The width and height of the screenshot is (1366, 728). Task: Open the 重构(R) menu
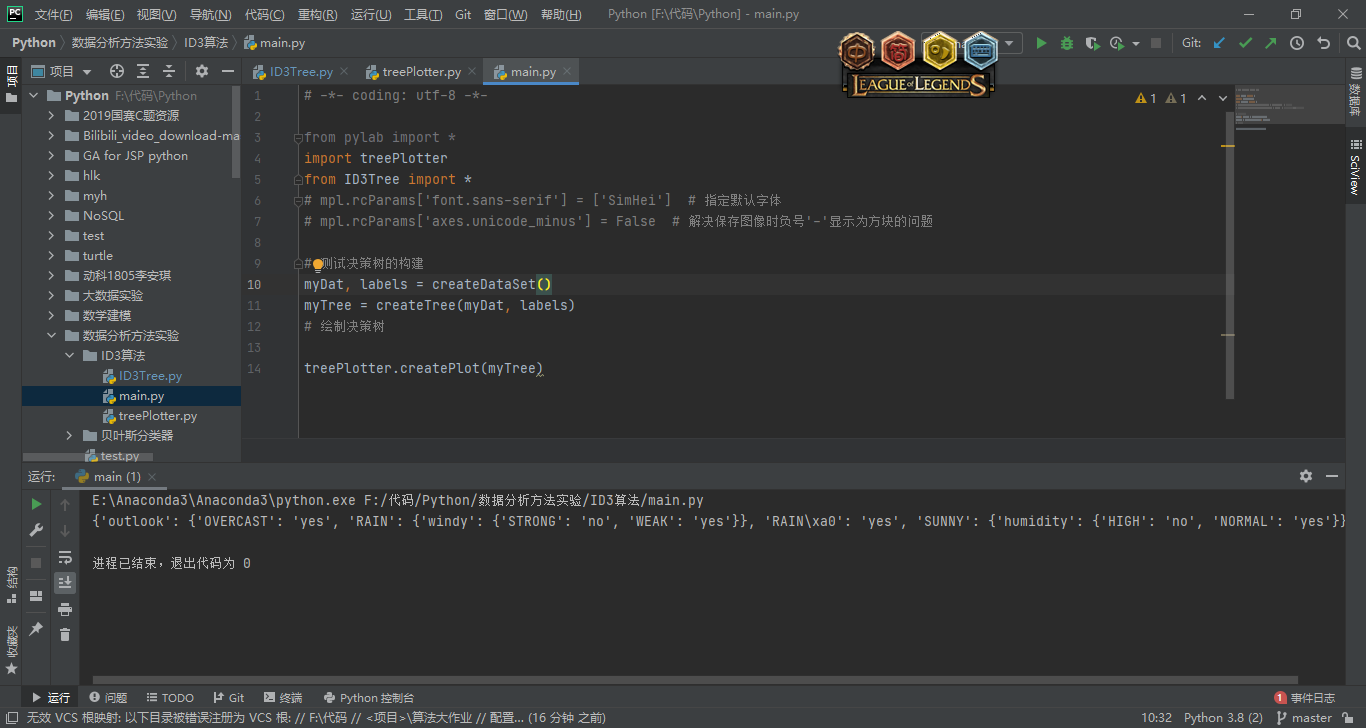(x=317, y=15)
